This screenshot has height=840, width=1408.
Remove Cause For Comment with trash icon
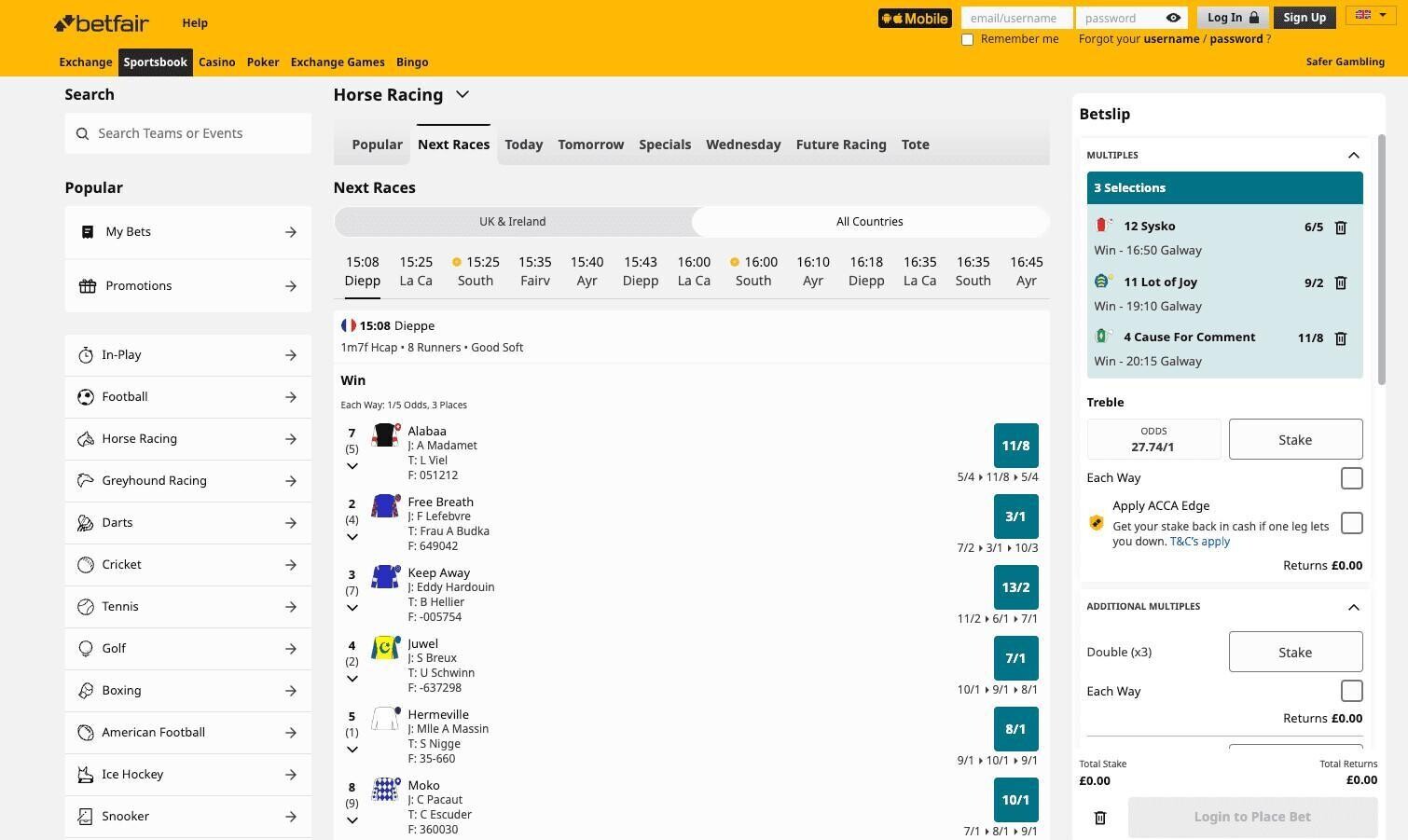point(1341,338)
